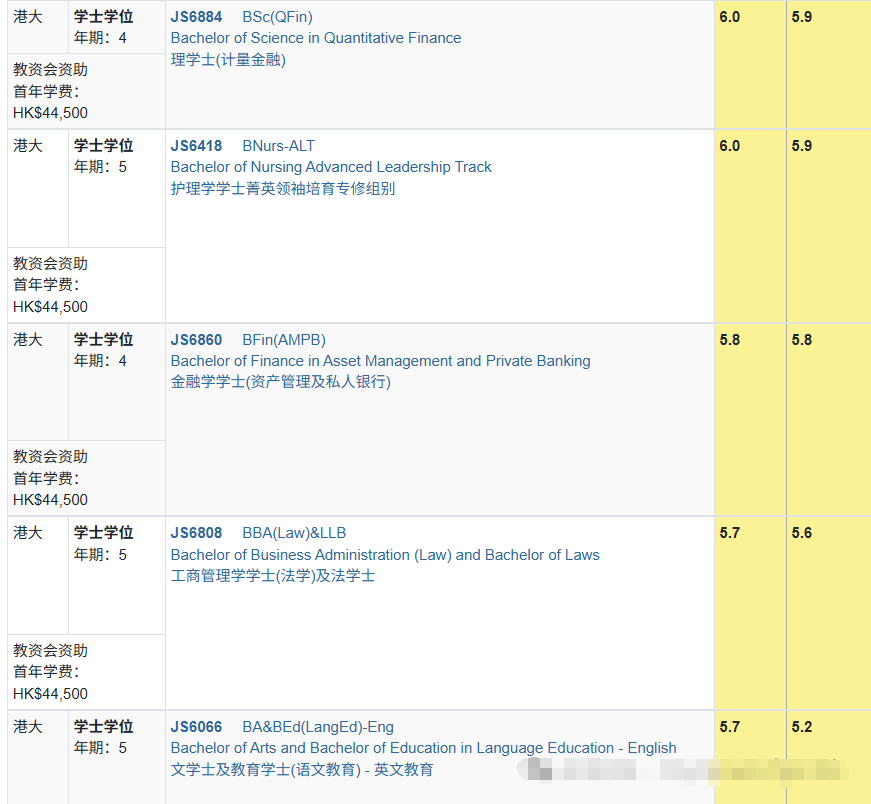871x804 pixels.
Task: Open the JS6860 programme code link
Action: click(x=196, y=339)
